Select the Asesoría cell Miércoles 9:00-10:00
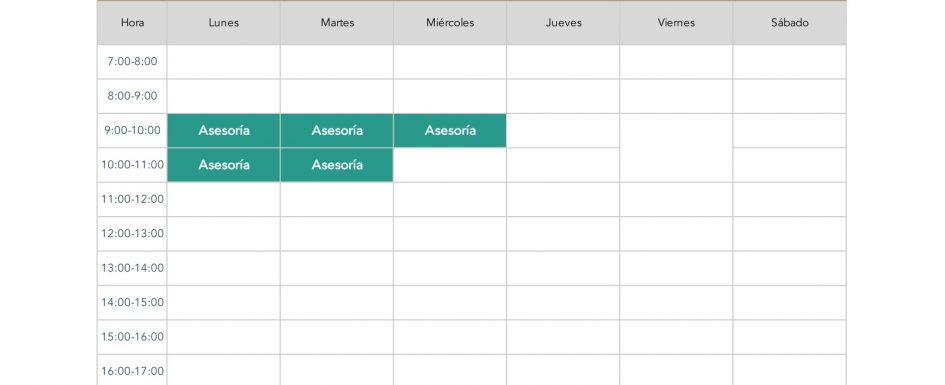The height and width of the screenshot is (385, 945). point(450,131)
